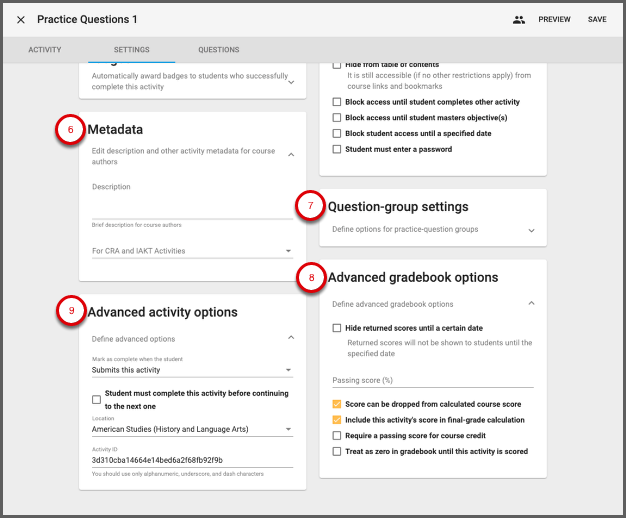Click the Passing score (%) field
This screenshot has width=626, height=518.
click(x=432, y=380)
